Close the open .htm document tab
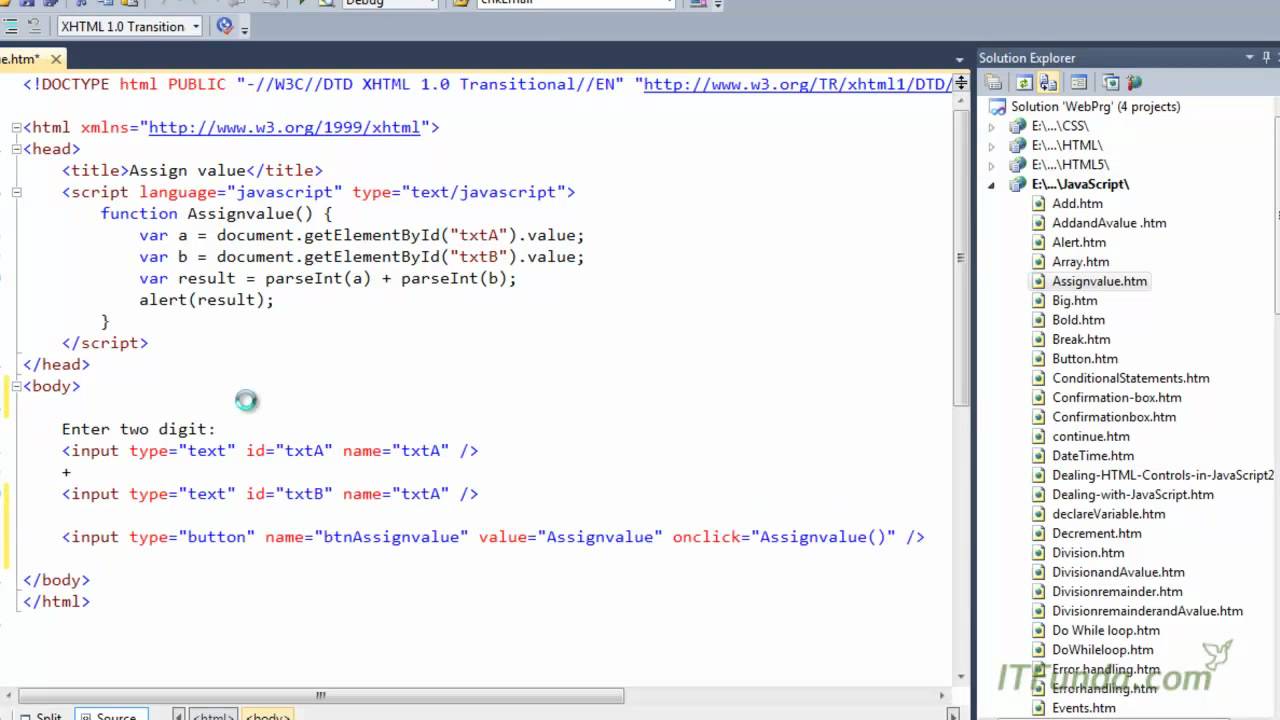 [x=54, y=59]
